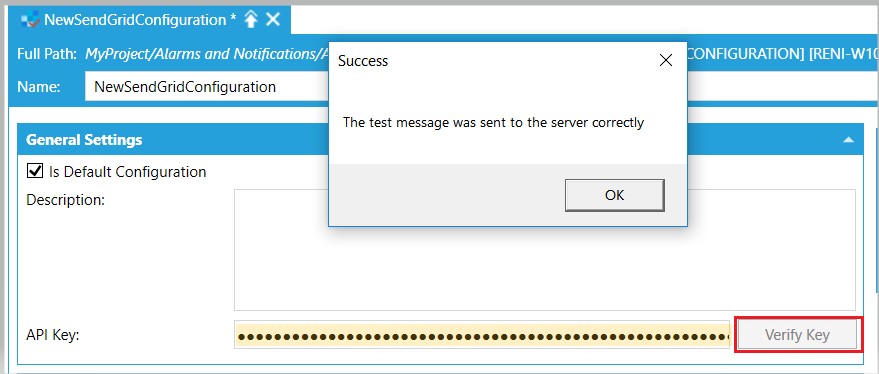Click the Name label
Image resolution: width=879 pixels, height=374 pixels.
pos(39,87)
